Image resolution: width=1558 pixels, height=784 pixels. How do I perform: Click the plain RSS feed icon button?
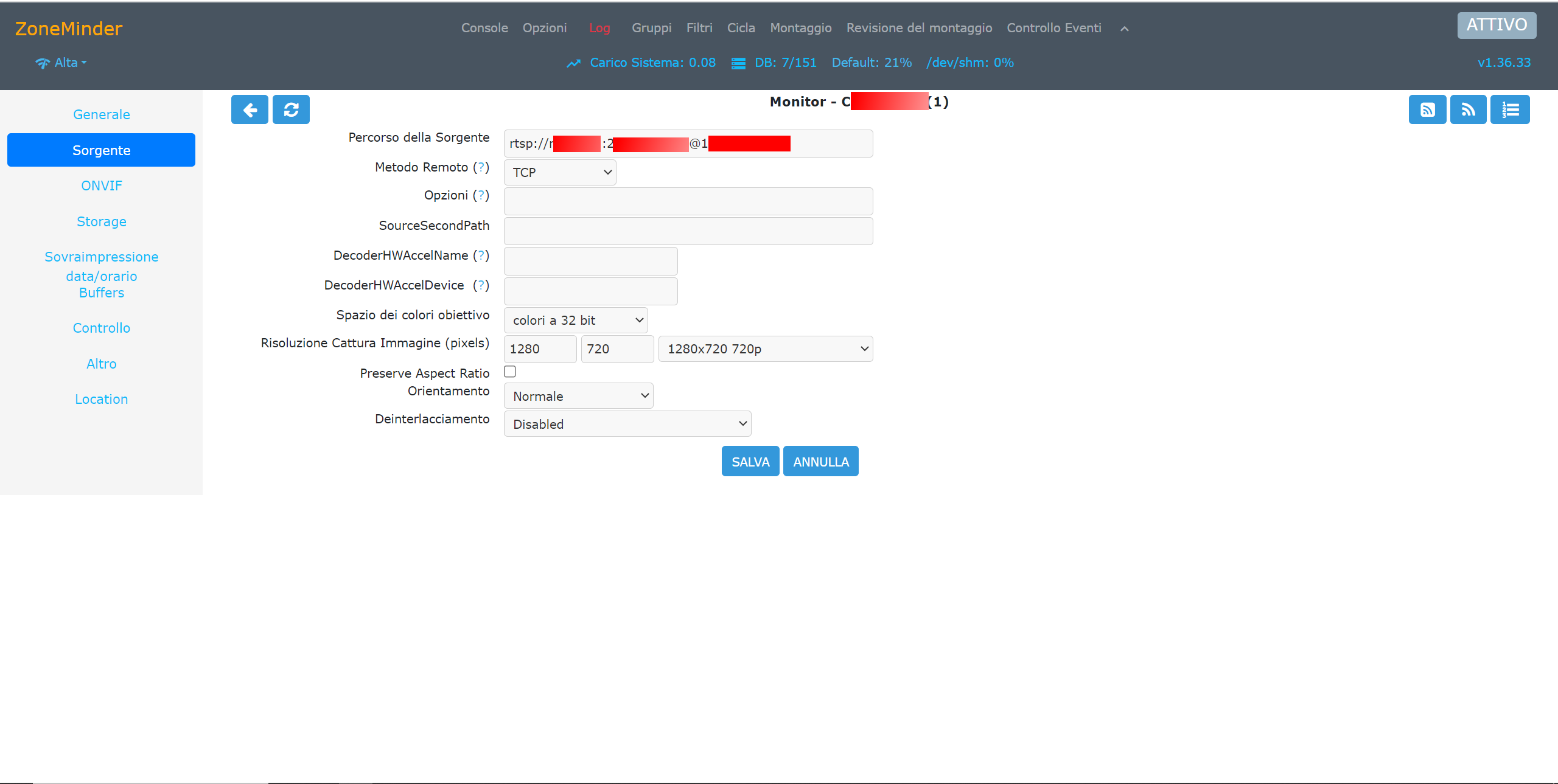click(1468, 109)
